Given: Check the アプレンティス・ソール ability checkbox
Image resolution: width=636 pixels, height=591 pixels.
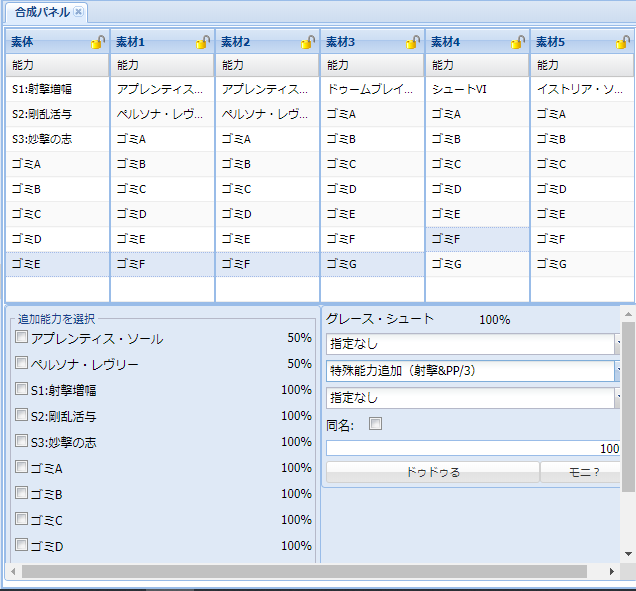Looking at the screenshot, I should coord(21,337).
